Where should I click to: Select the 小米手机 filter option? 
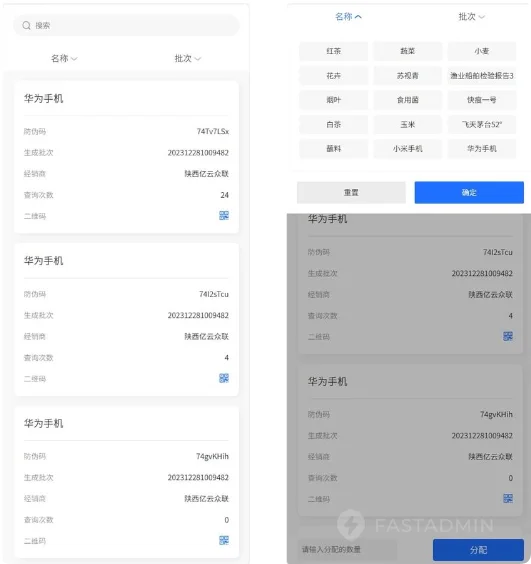click(407, 149)
